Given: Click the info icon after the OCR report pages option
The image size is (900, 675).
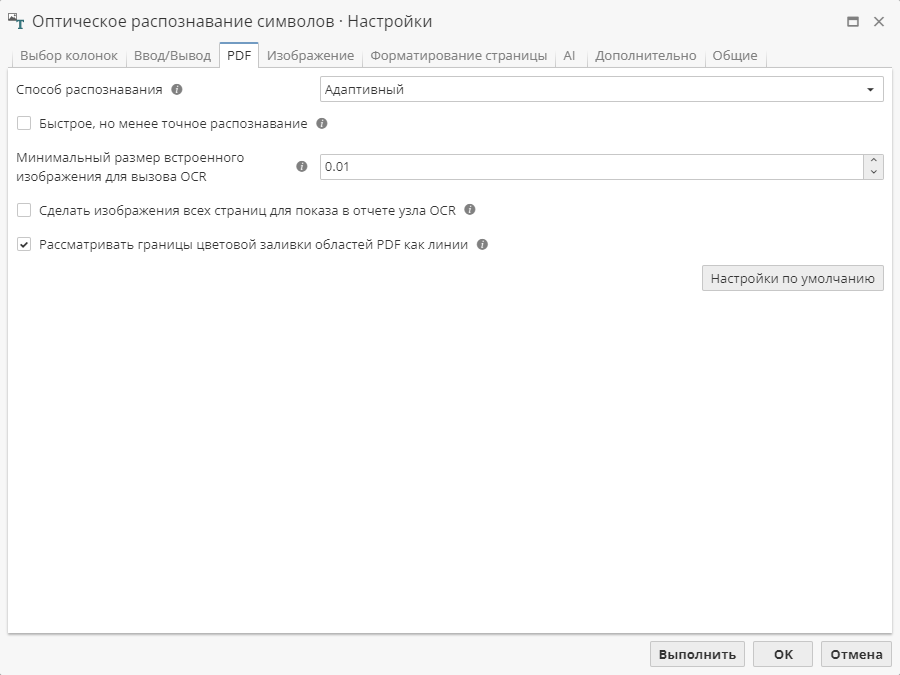Looking at the screenshot, I should [468, 210].
